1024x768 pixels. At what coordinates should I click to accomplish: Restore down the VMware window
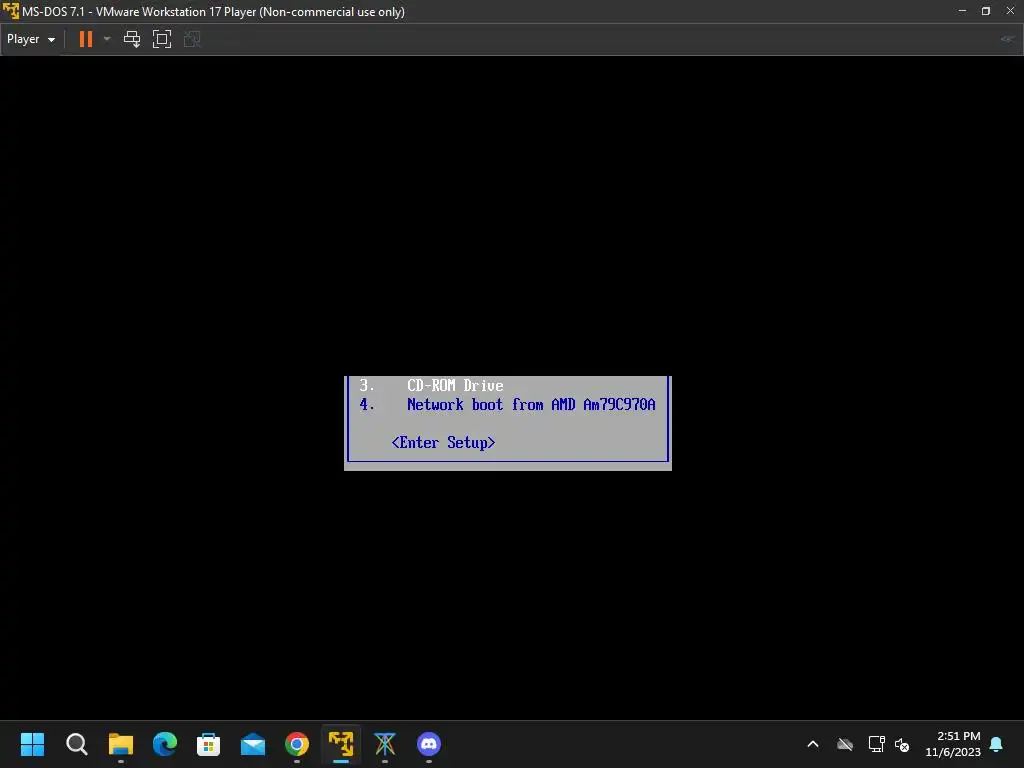point(986,11)
